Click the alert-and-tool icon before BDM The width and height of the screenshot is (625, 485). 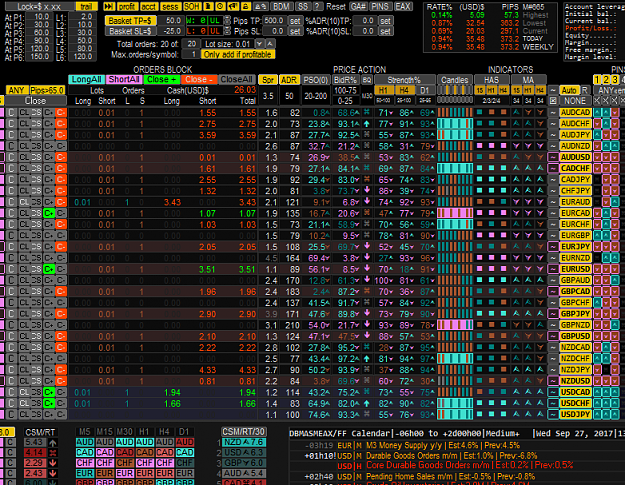[261, 6]
